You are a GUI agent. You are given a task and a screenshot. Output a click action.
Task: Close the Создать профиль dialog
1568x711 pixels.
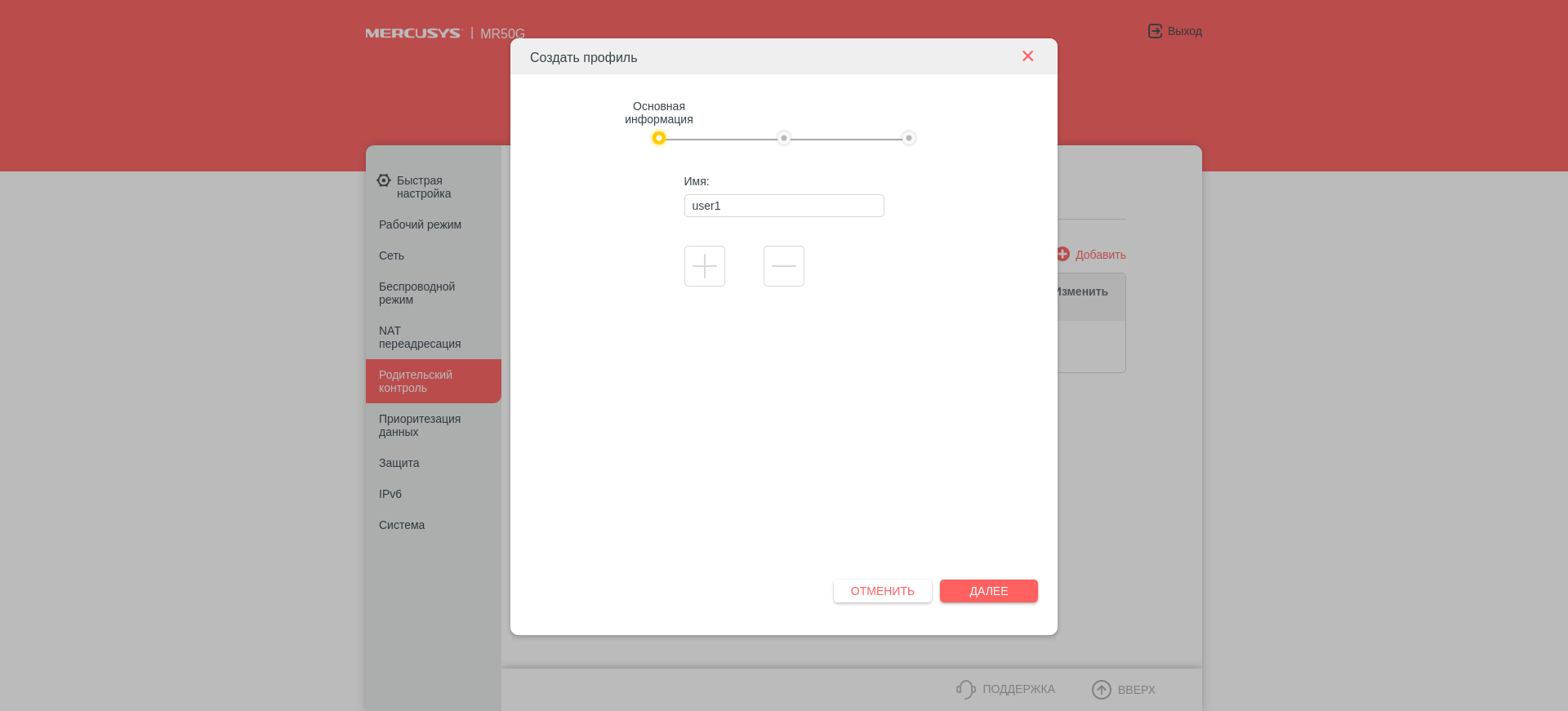pos(1027,56)
